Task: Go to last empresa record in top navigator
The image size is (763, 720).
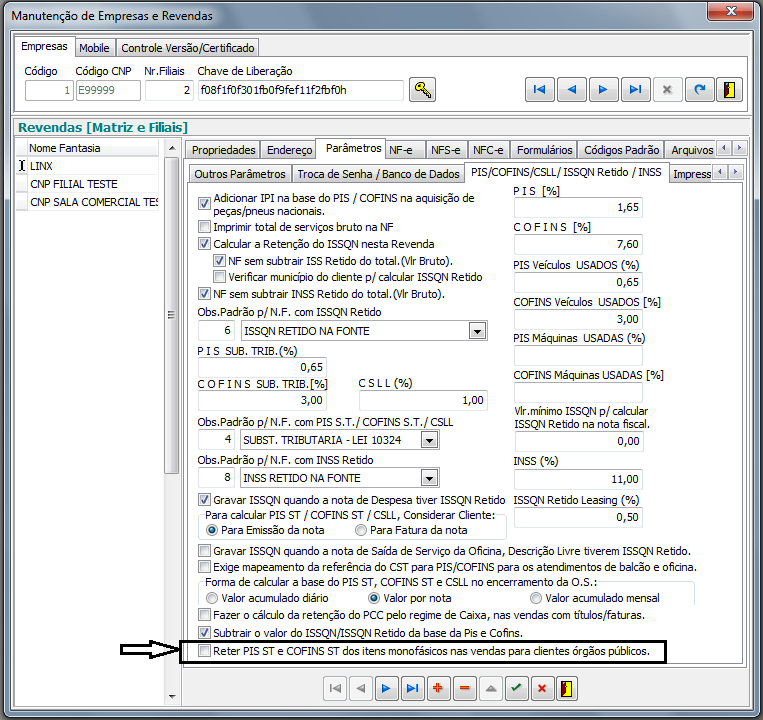Action: click(635, 90)
